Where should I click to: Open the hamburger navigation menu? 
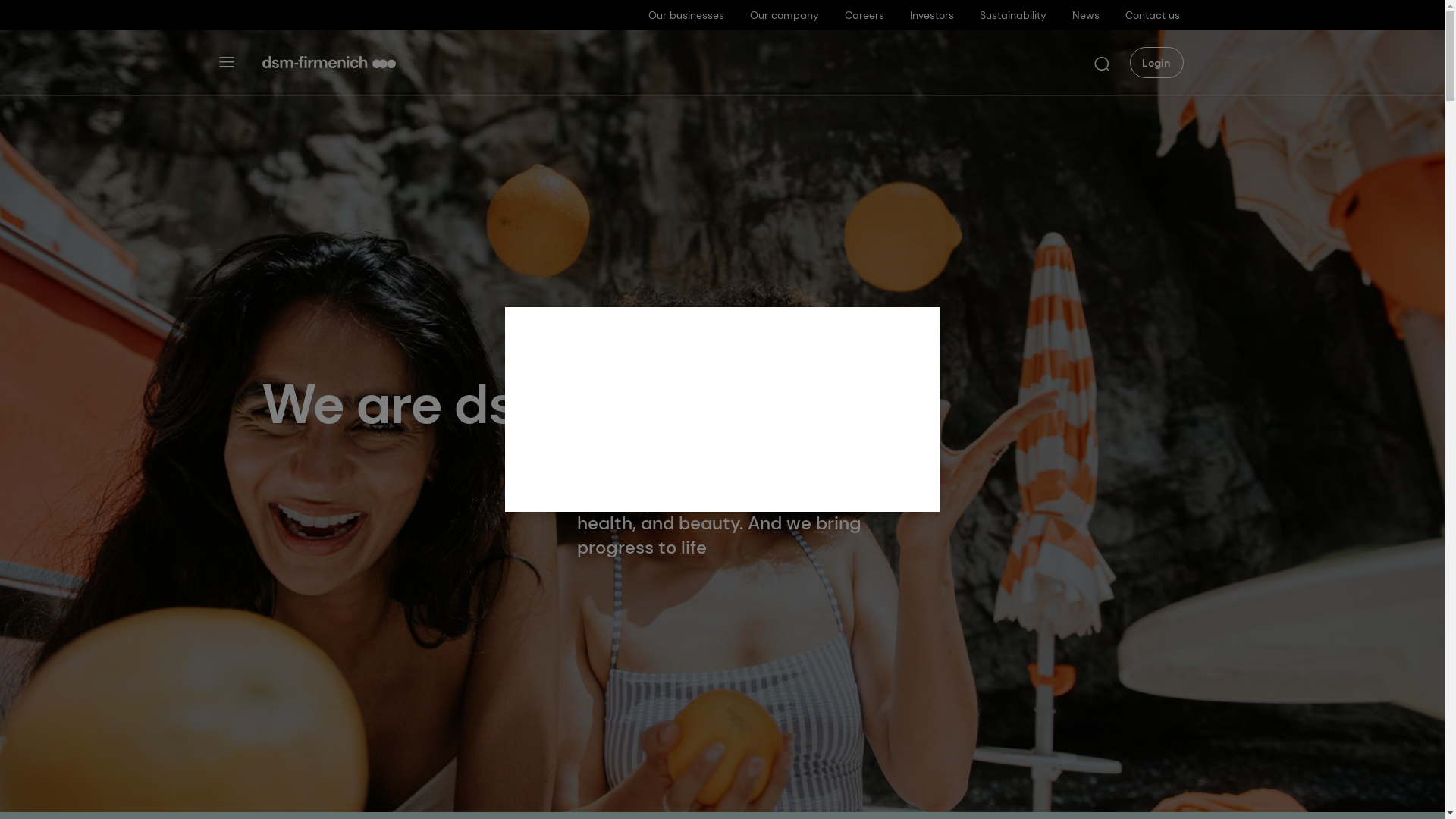[x=226, y=62]
